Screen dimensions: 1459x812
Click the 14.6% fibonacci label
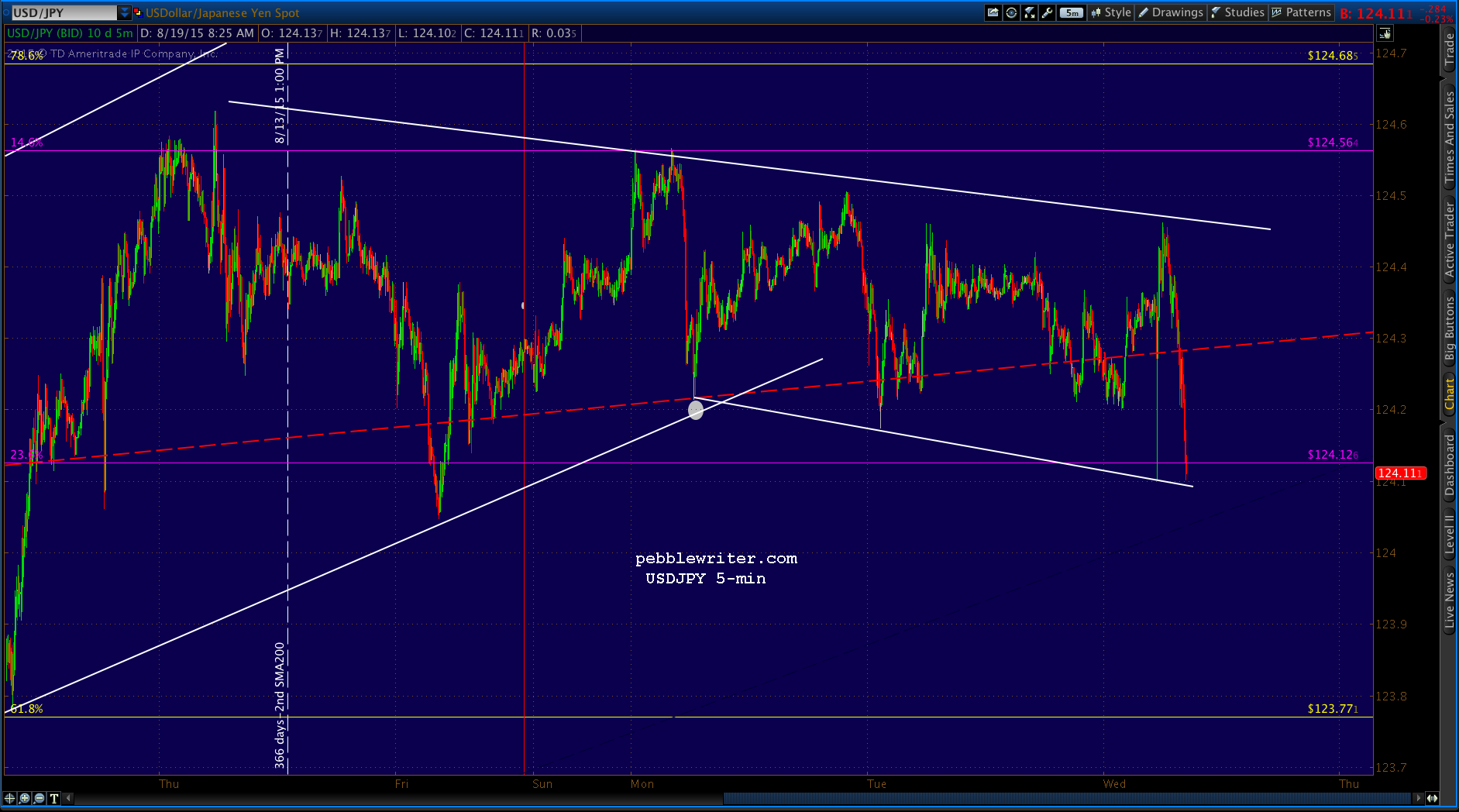(x=26, y=143)
